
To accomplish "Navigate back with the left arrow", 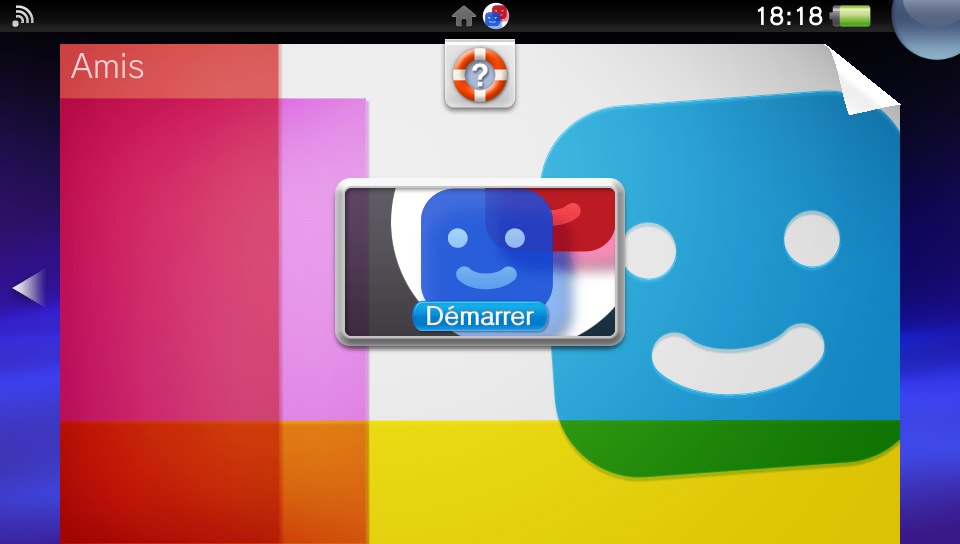I will tap(28, 287).
